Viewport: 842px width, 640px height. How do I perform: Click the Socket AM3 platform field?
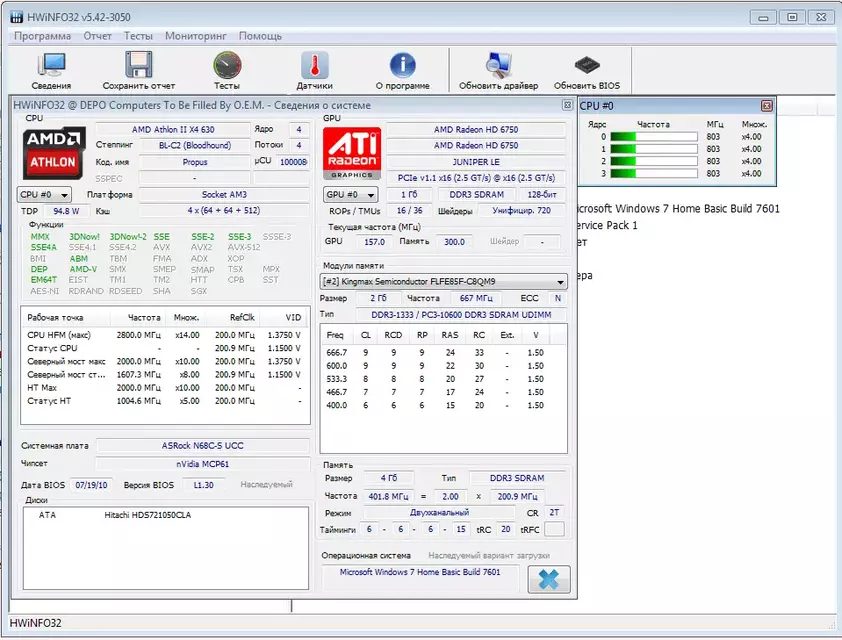point(224,194)
